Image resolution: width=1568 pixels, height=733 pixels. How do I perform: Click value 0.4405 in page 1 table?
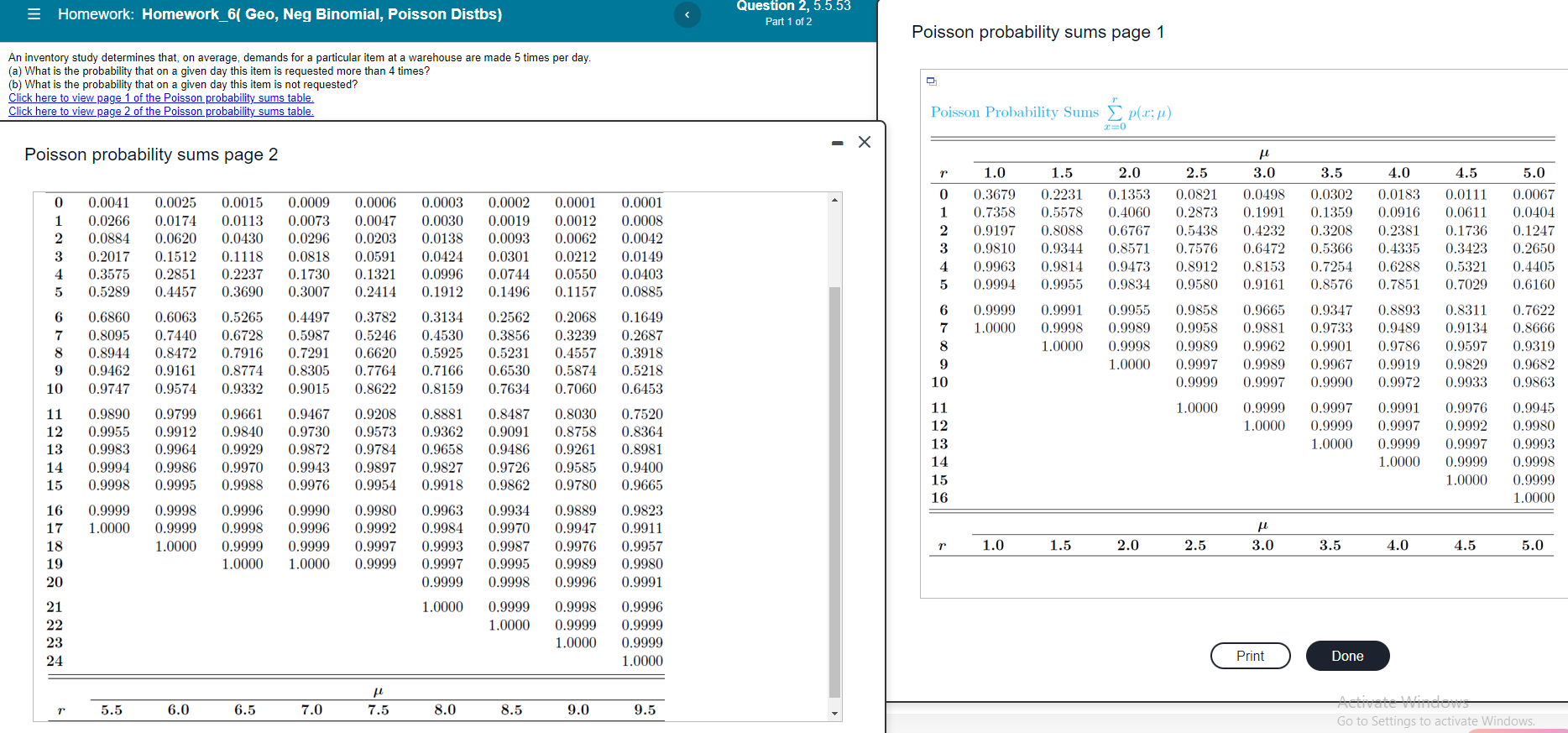coord(1534,266)
